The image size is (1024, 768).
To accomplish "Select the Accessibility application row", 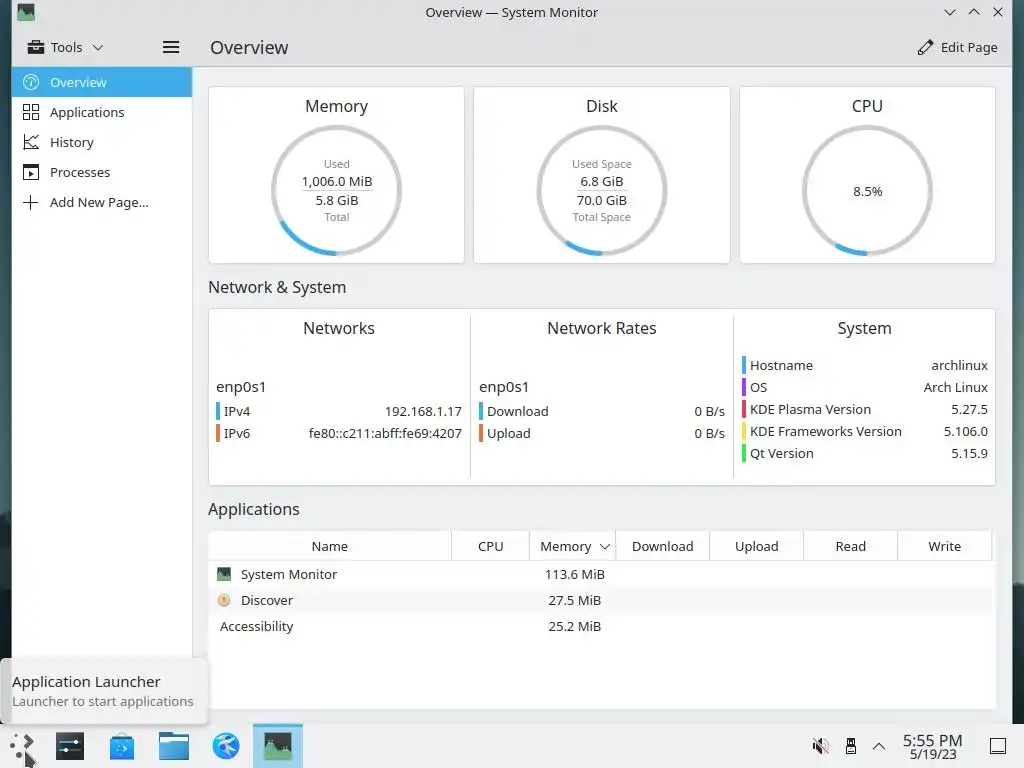I will (x=601, y=626).
